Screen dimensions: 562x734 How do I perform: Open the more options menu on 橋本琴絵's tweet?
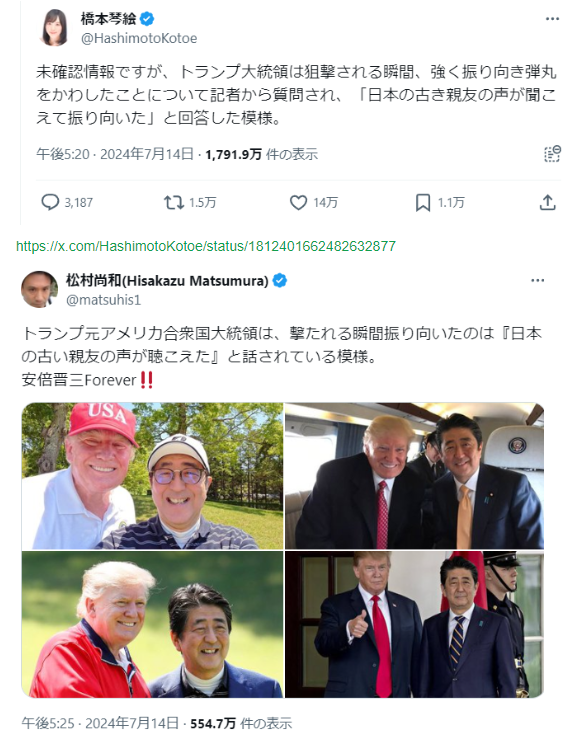(553, 19)
